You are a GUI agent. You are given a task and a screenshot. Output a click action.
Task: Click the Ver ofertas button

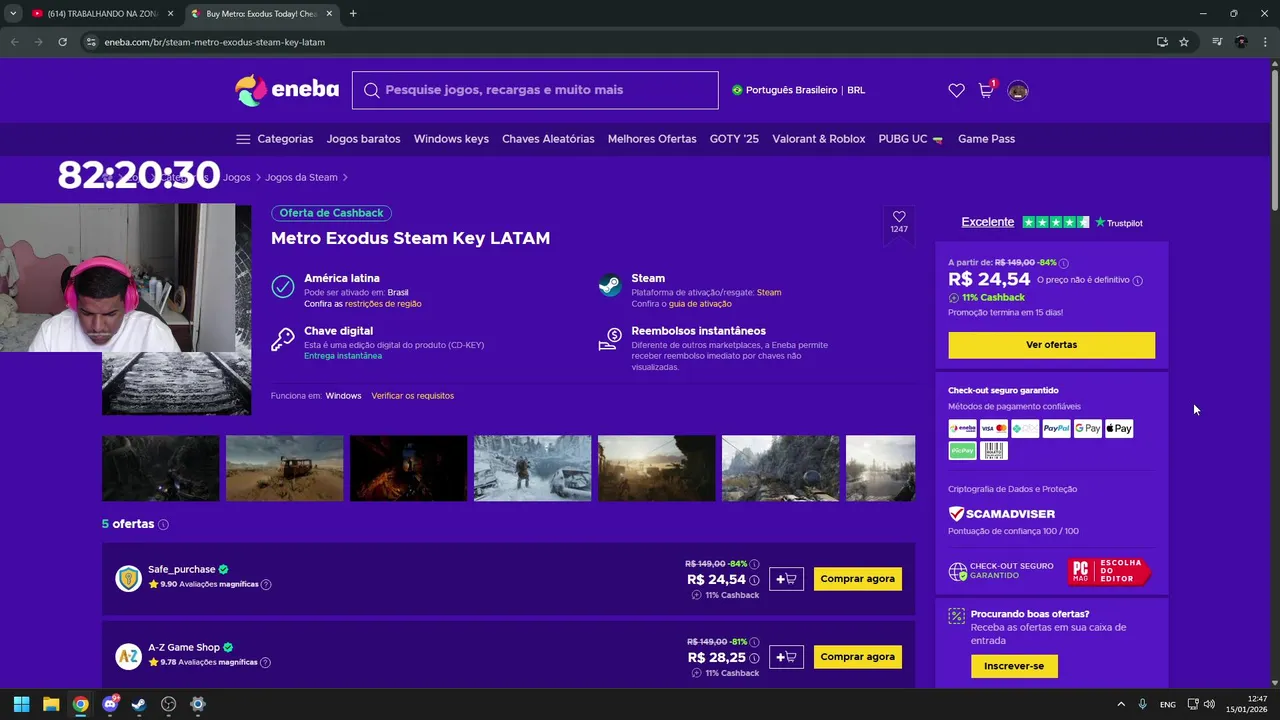(x=1051, y=345)
